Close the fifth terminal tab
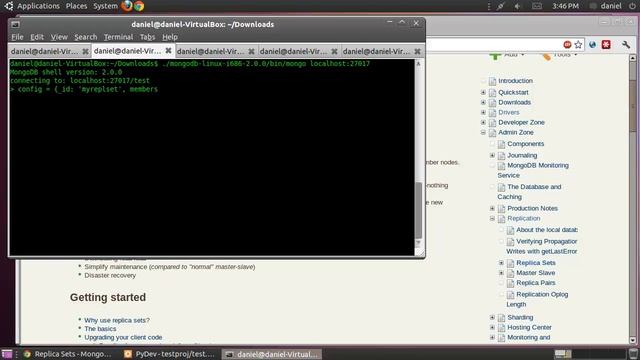This screenshot has width=640, height=360. coord(417,51)
